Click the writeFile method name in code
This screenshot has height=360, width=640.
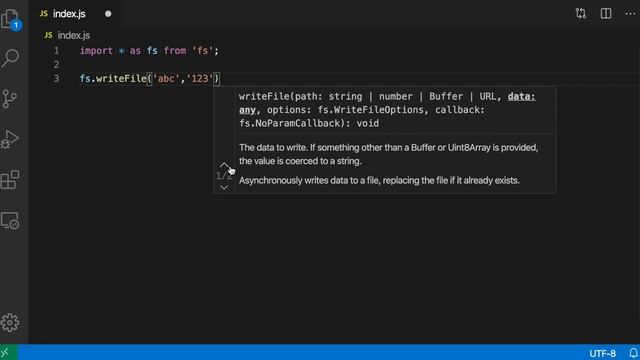pyautogui.click(x=121, y=78)
